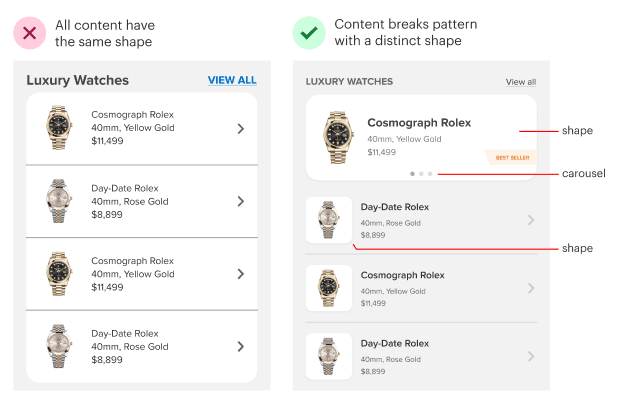Open the small gray View all link
617x408 pixels.
coord(521,82)
